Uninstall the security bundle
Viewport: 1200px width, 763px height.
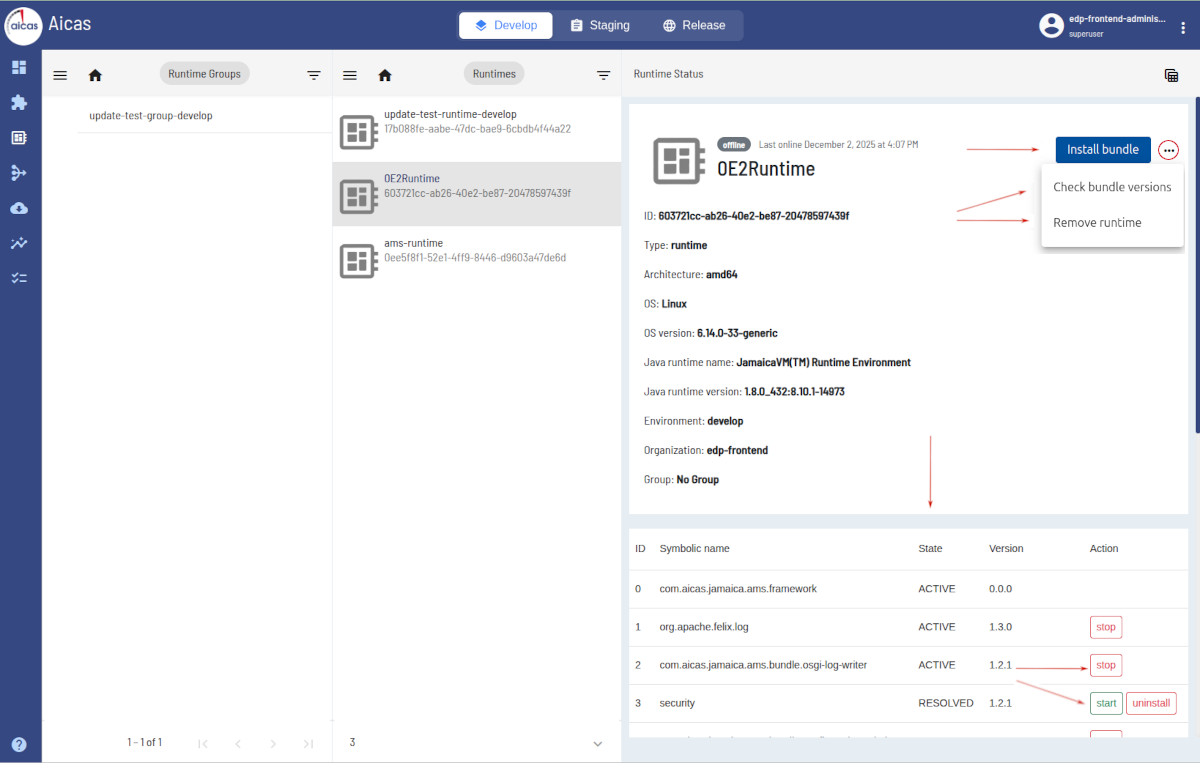(1151, 703)
